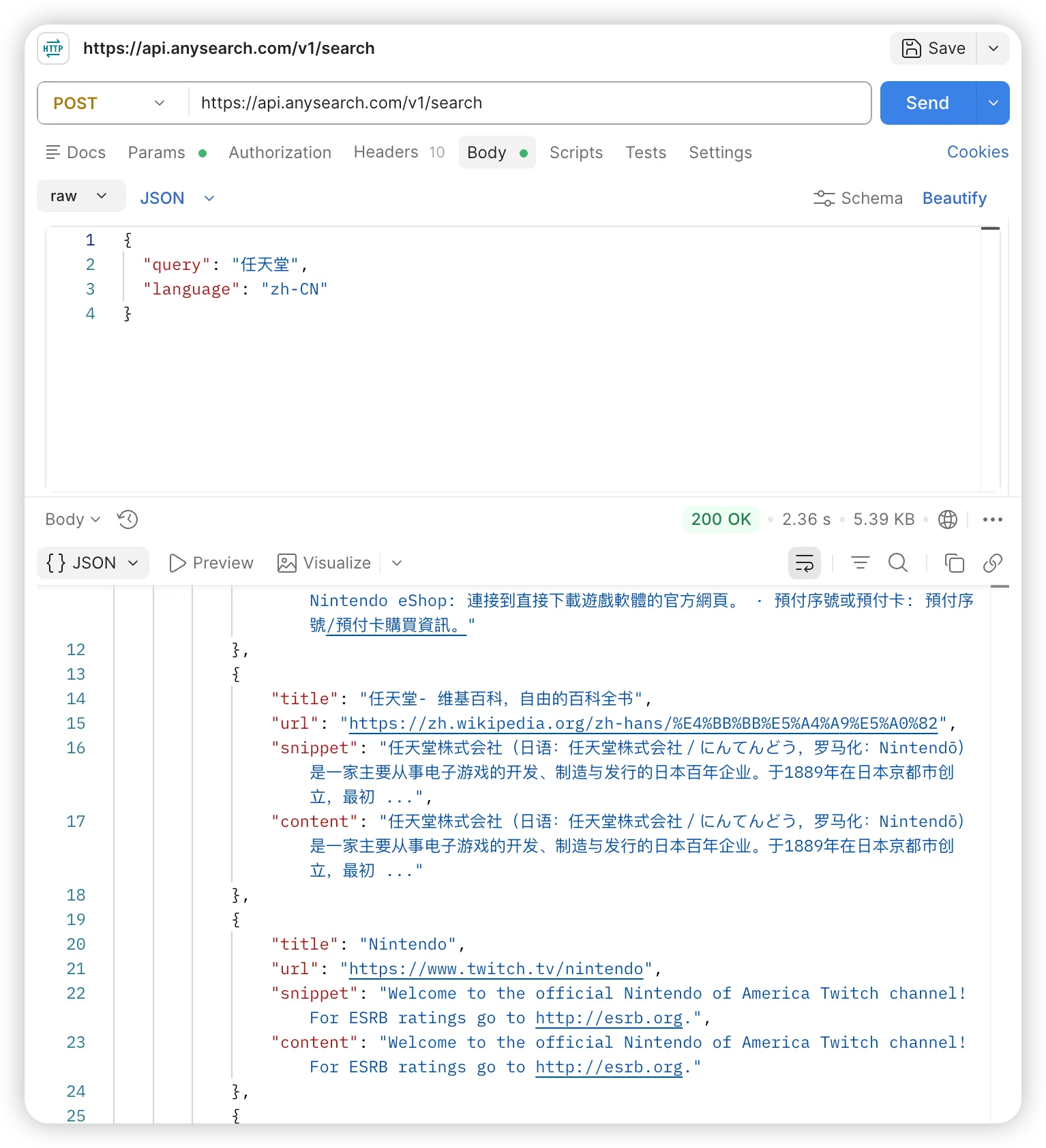Open the Scripts tab

pos(576,153)
